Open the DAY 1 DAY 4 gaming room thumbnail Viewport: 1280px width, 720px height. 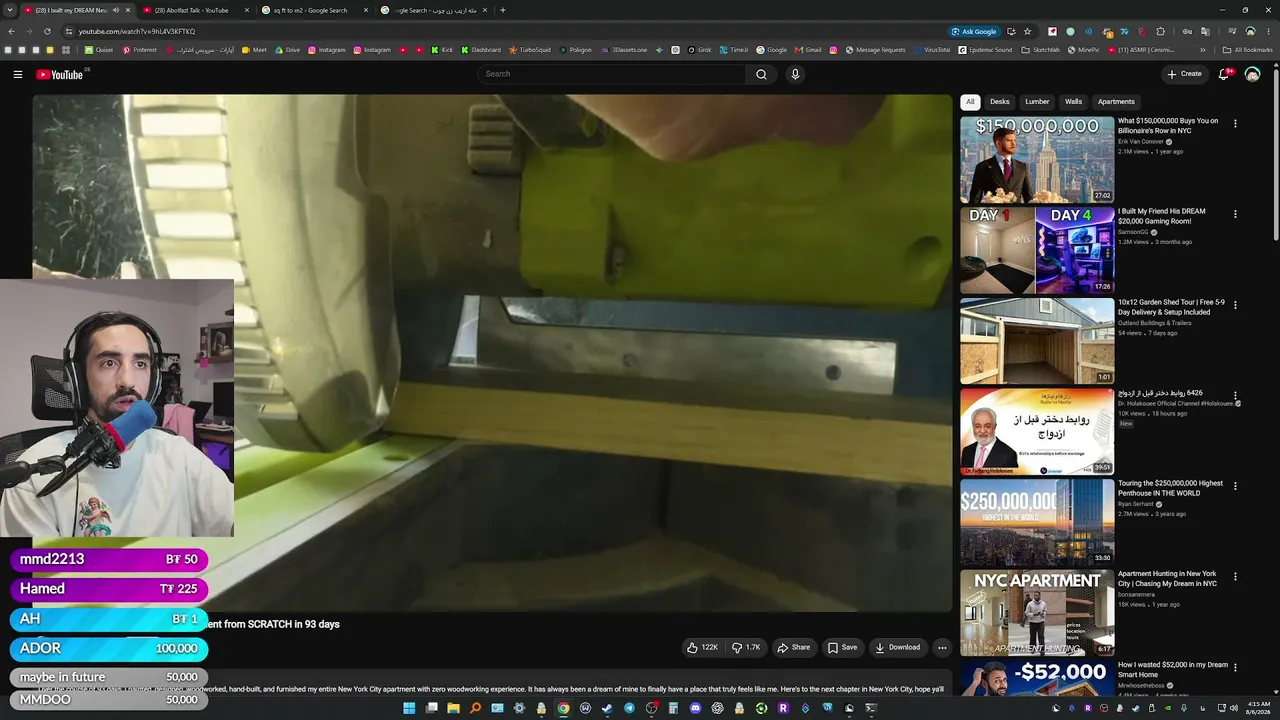1037,250
